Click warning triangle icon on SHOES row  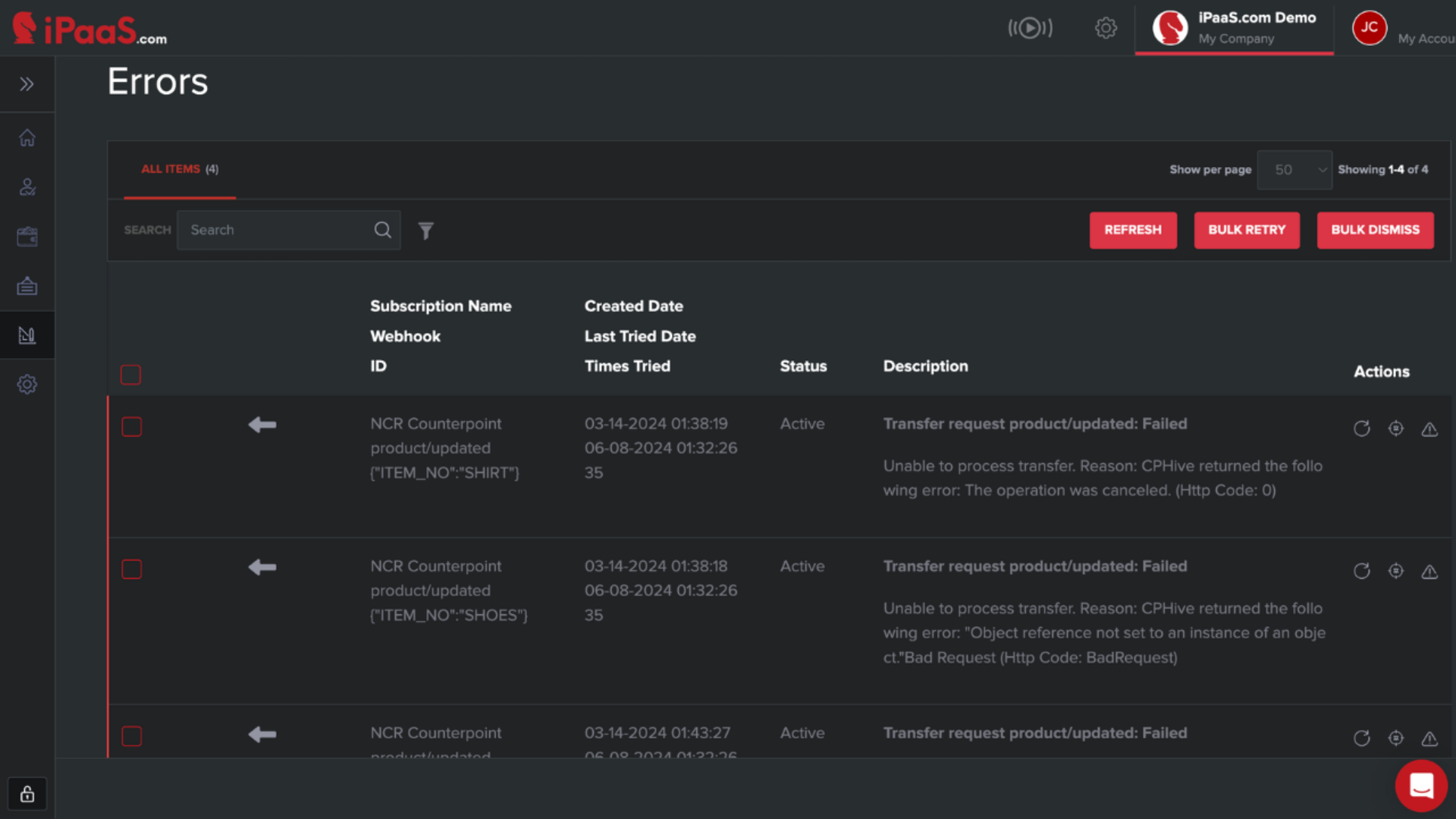point(1429,572)
